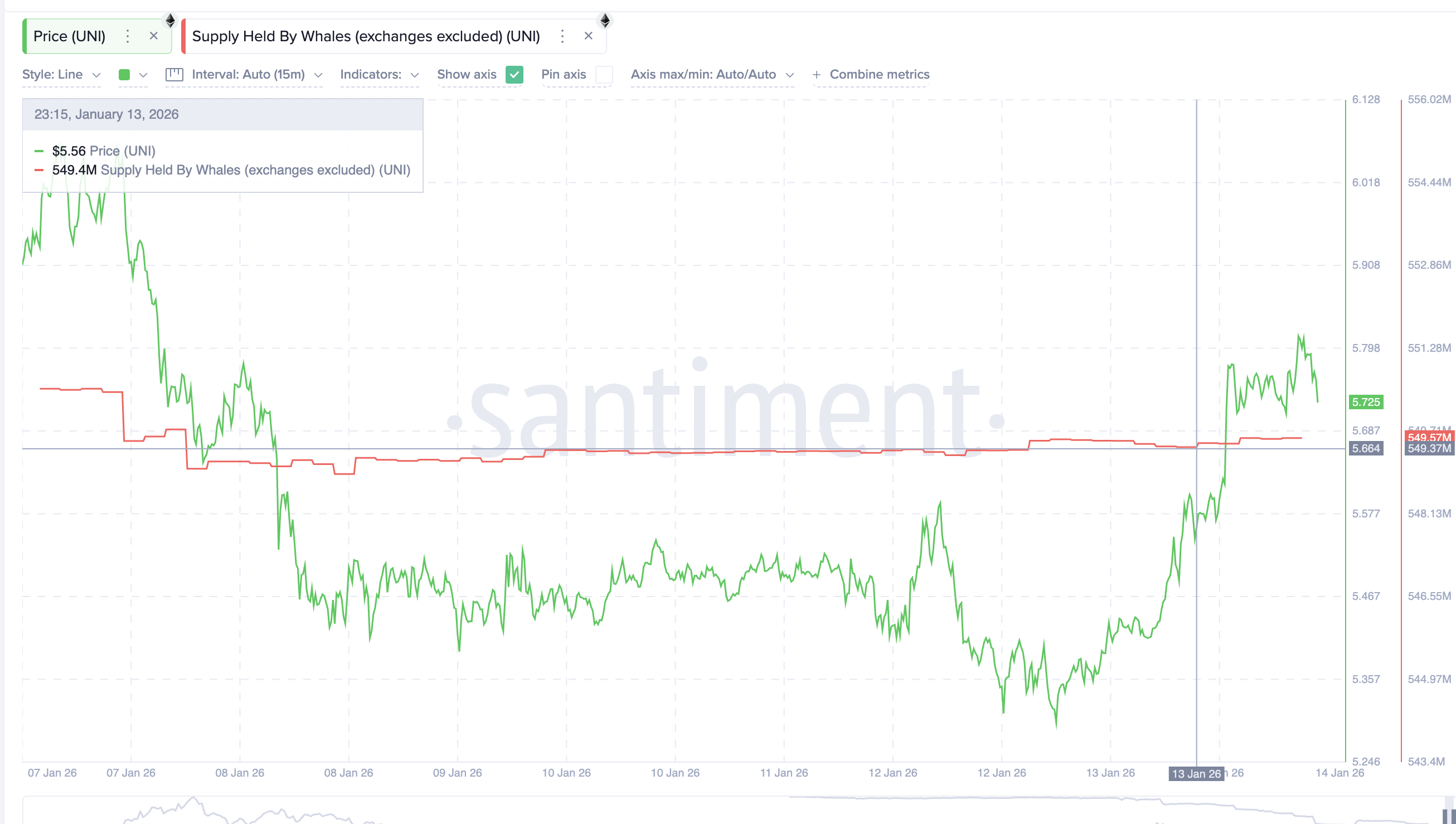Open Price (UNI) three-dot options menu
Image resolution: width=1456 pixels, height=824 pixels.
click(x=128, y=36)
